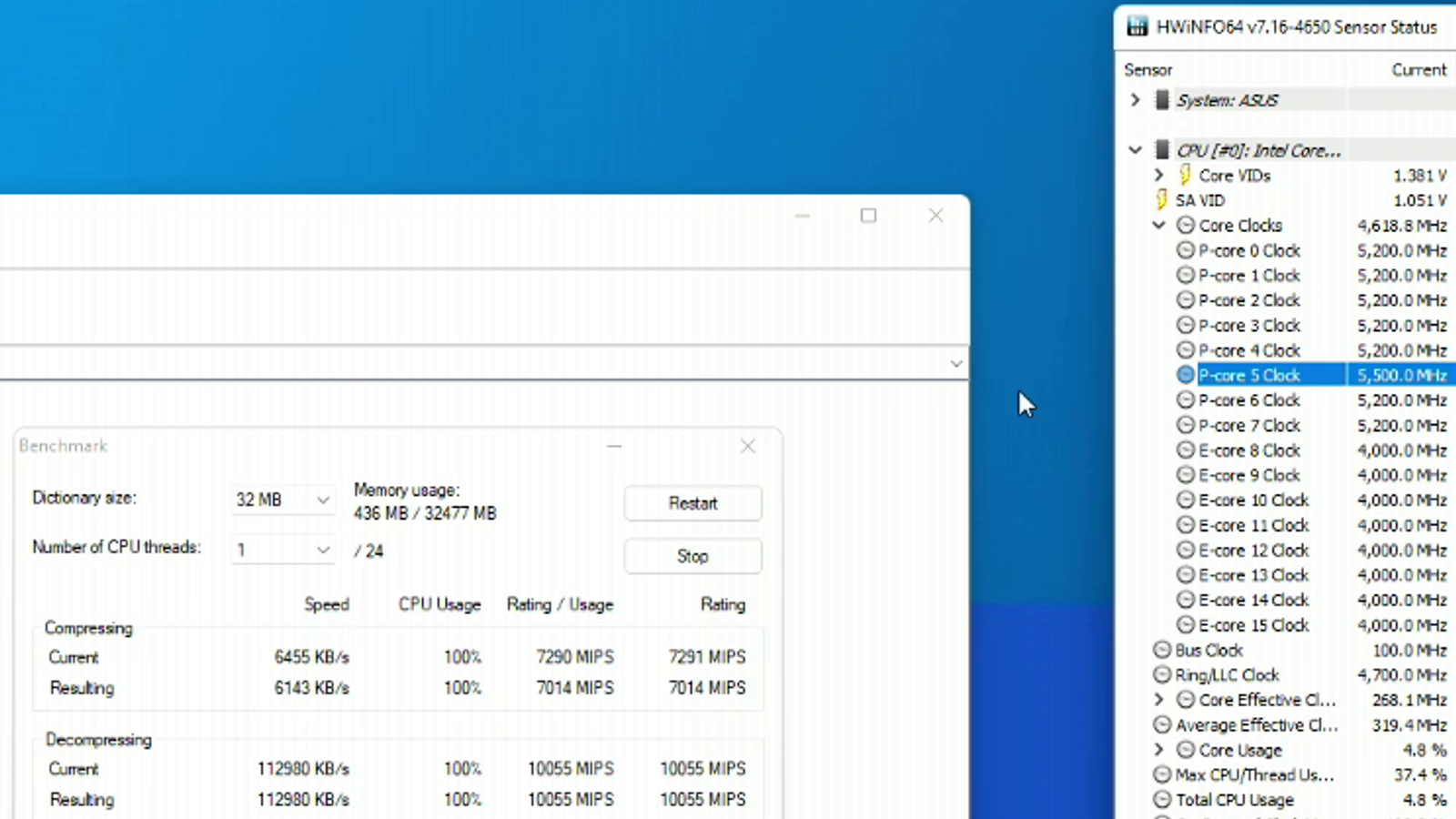Click the E-core 8 Clock icon

coord(1185,450)
